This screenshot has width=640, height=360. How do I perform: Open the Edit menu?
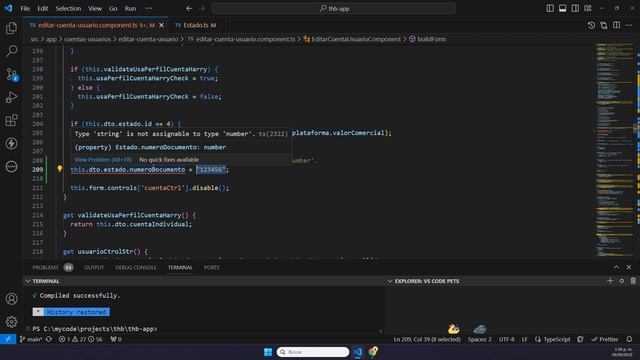pyautogui.click(x=42, y=8)
